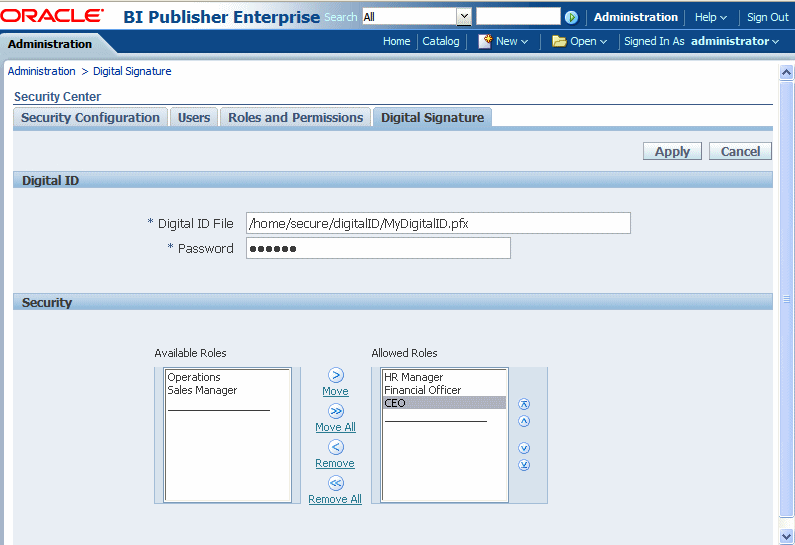Image resolution: width=795 pixels, height=545 pixels.
Task: Click the Digital ID File input field
Action: [x=439, y=223]
